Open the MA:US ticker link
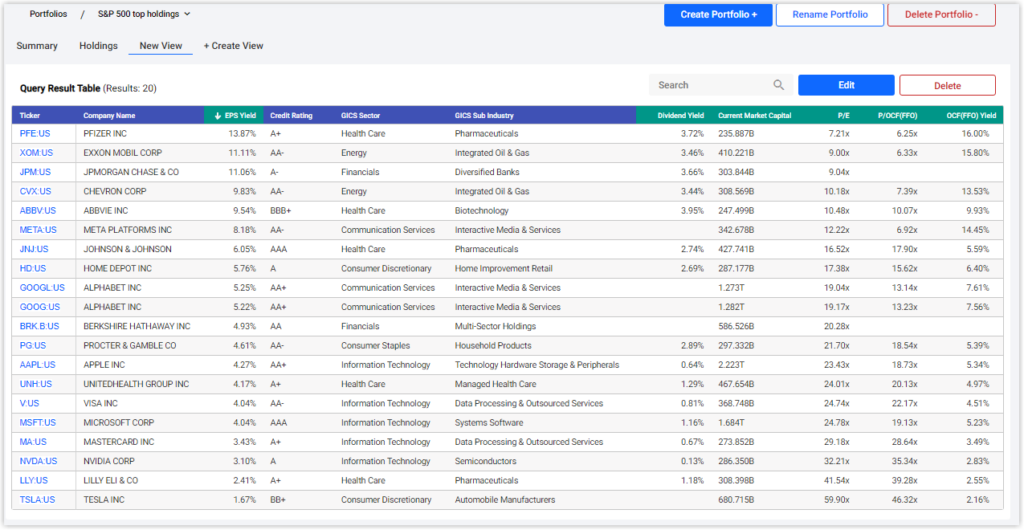The height and width of the screenshot is (530, 1024). pos(33,442)
